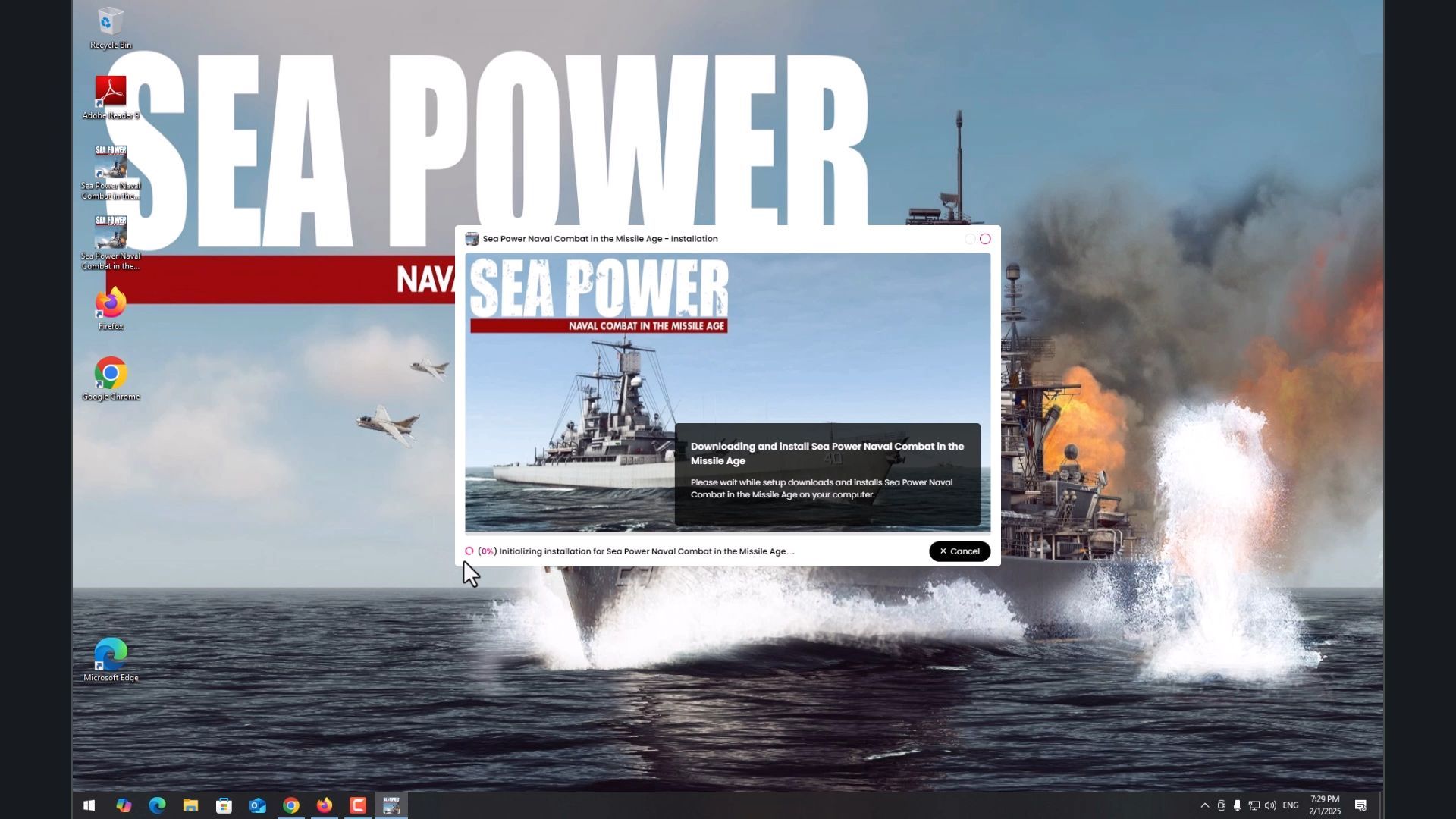Click the gray circle minimize button of installer

point(970,239)
